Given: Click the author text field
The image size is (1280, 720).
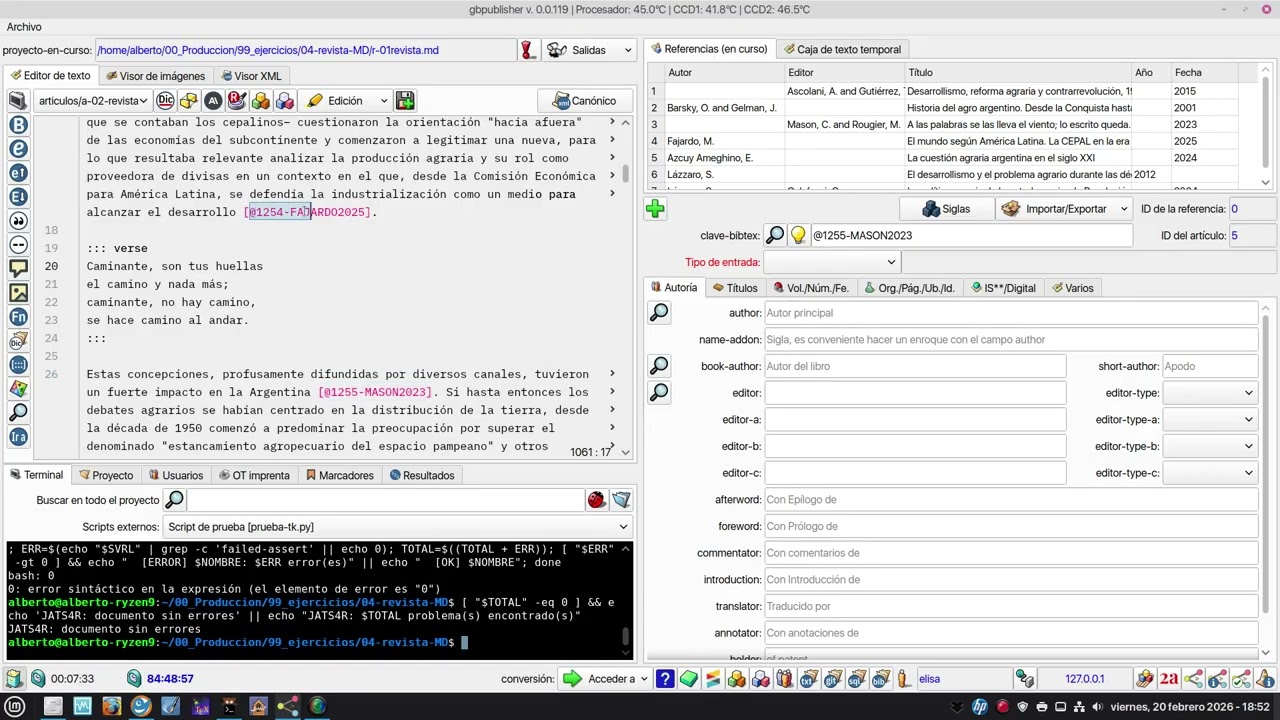Looking at the screenshot, I should [1011, 313].
